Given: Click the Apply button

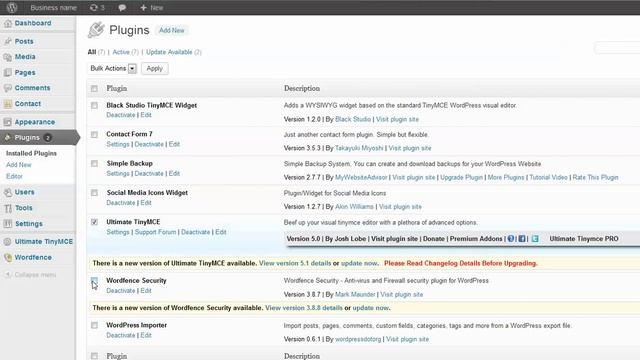Looking at the screenshot, I should coord(155,69).
